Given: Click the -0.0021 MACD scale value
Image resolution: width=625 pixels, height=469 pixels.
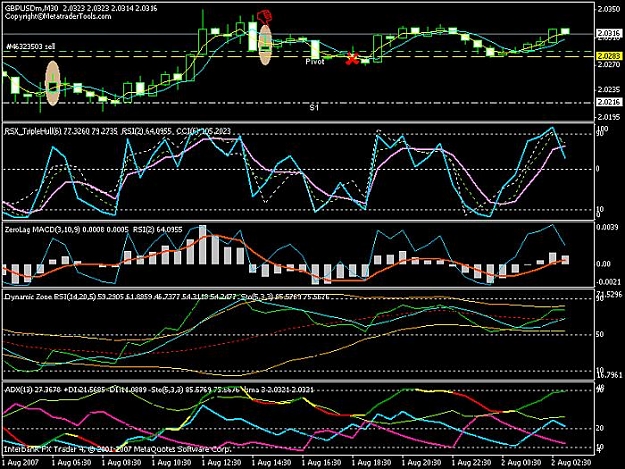Looking at the screenshot, I should 609,282.
